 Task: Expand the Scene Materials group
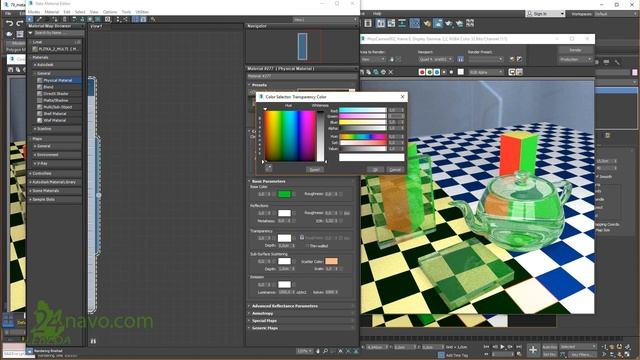pyautogui.click(x=55, y=191)
